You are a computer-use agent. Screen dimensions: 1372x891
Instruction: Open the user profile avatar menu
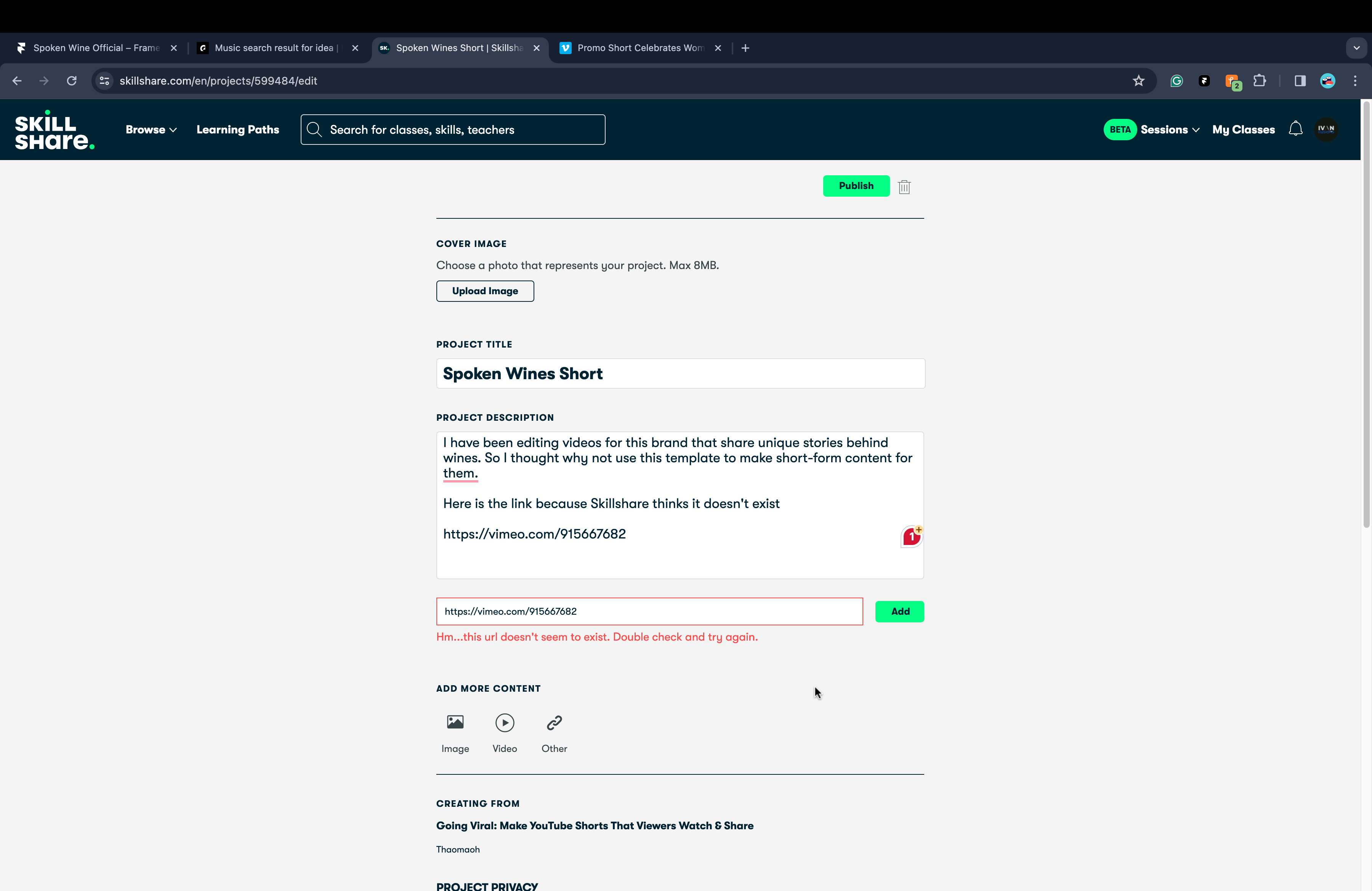click(x=1326, y=129)
